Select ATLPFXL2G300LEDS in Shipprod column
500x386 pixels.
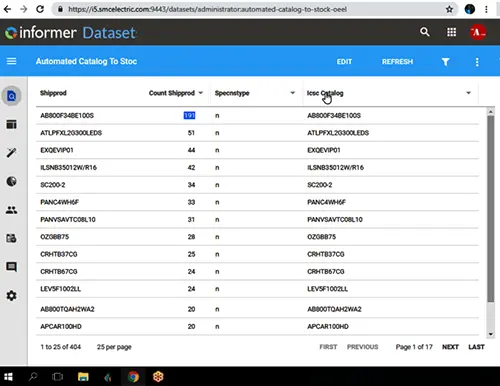click(71, 133)
